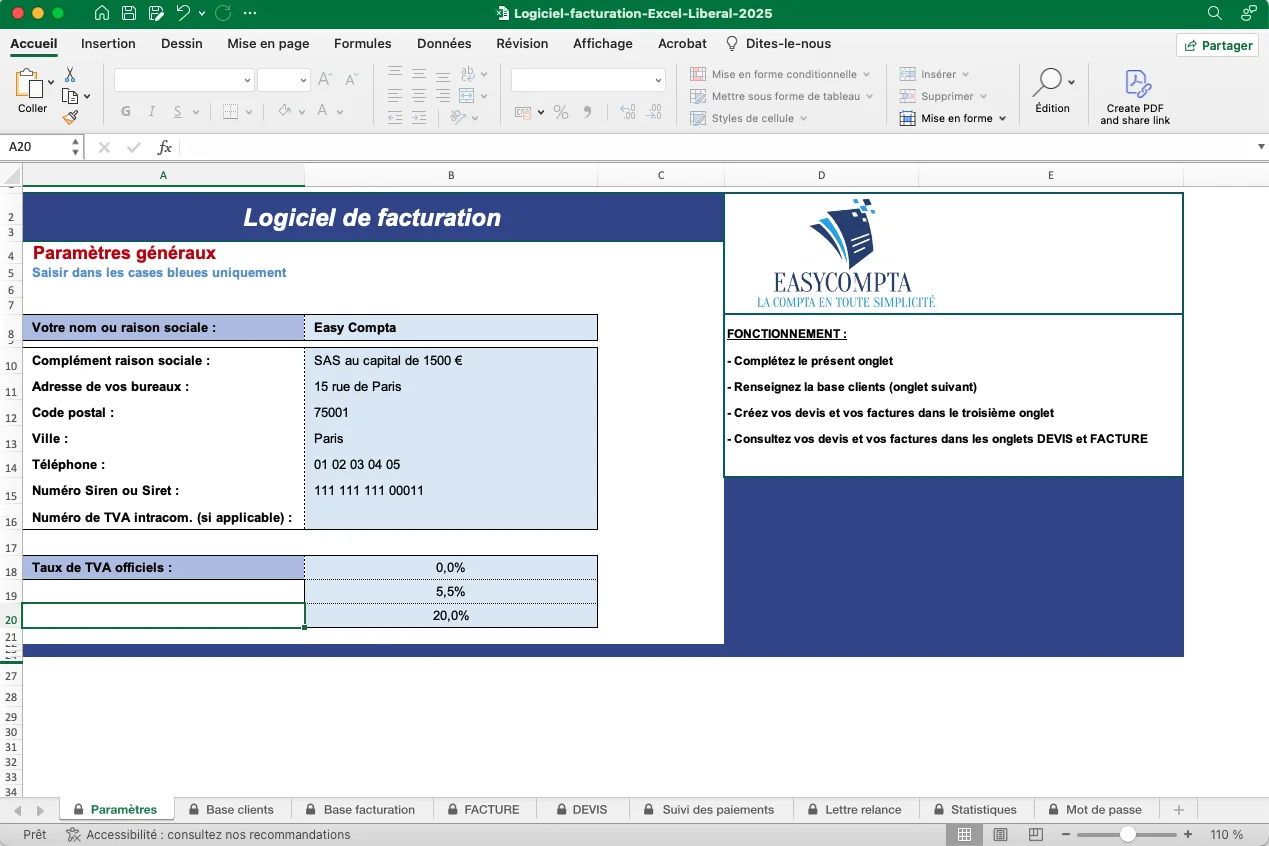Select the Cut scissors icon
Viewport: 1269px width, 846px height.
(70, 75)
